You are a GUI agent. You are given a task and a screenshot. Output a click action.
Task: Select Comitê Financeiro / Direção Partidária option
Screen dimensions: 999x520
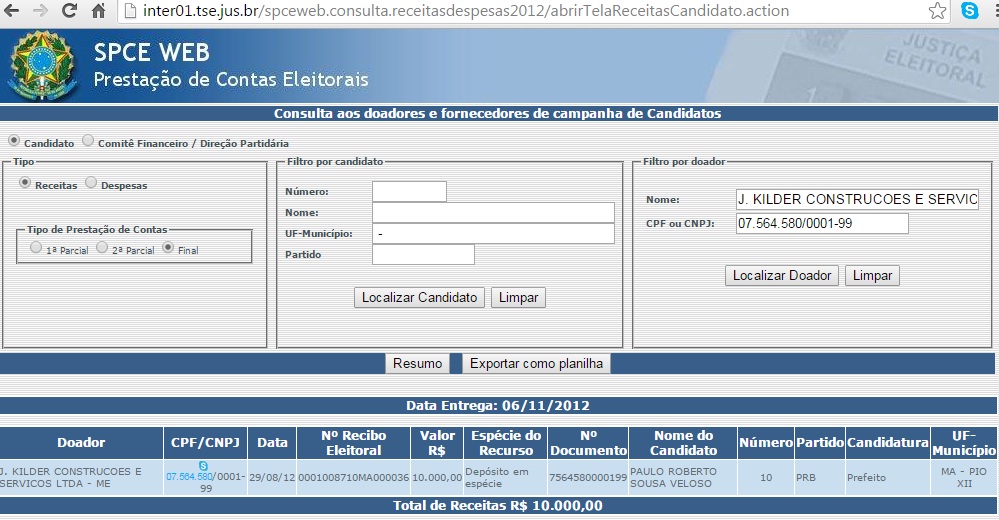88,140
